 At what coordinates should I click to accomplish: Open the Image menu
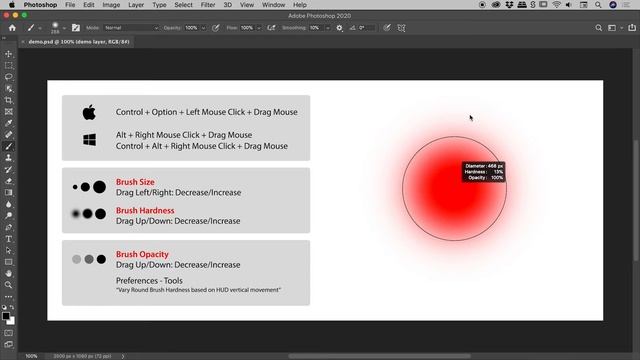[x=111, y=5]
